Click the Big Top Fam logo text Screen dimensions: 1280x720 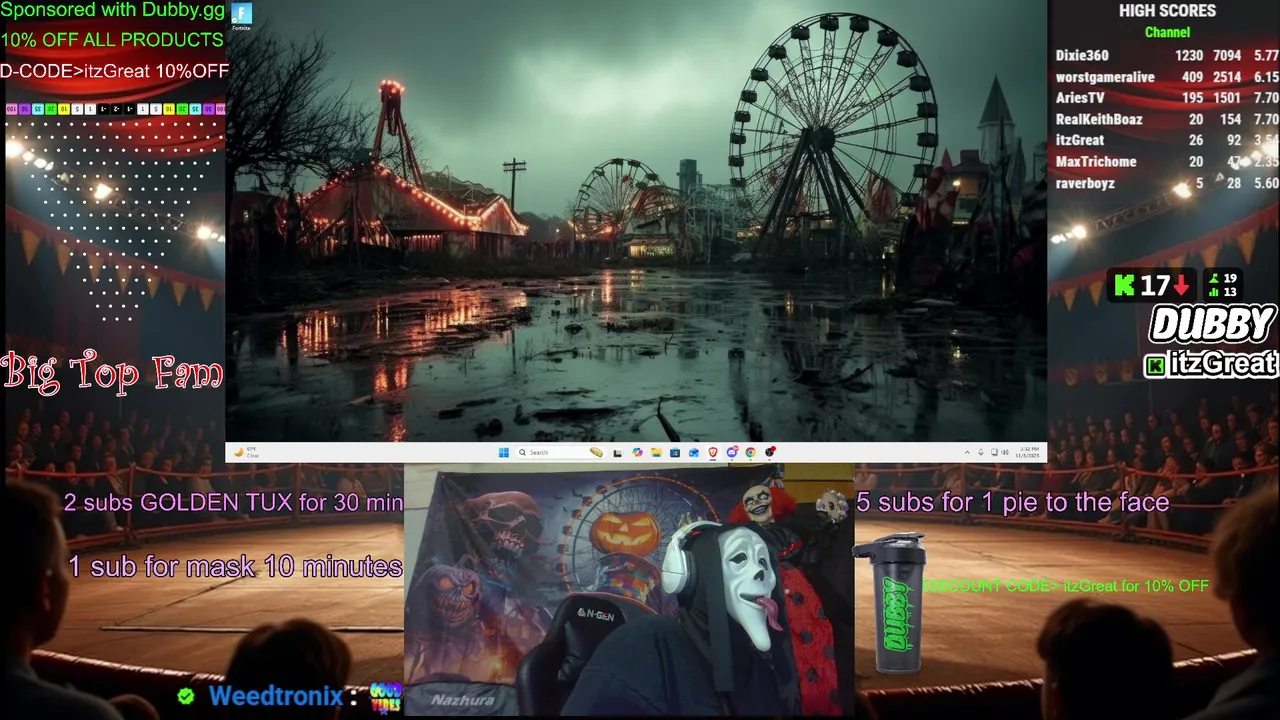pyautogui.click(x=112, y=372)
